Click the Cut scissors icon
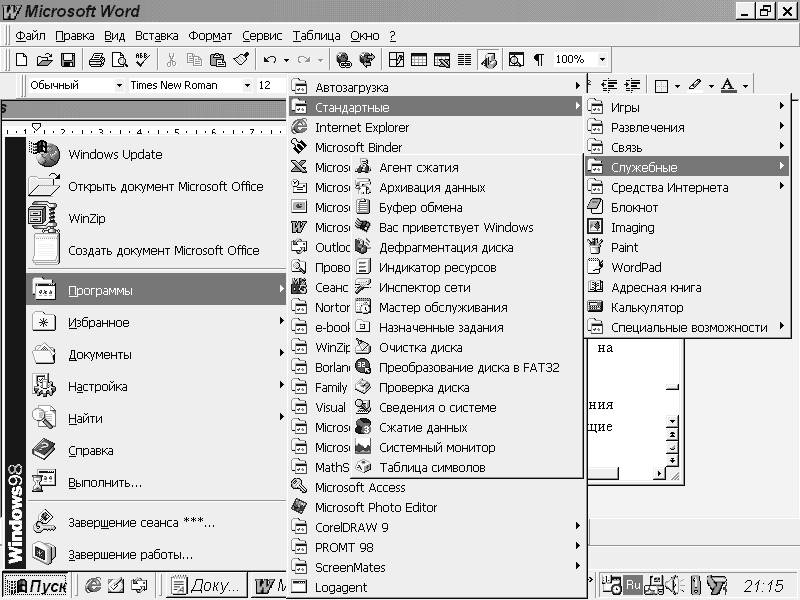Viewport: 800px width, 600px height. click(x=171, y=60)
